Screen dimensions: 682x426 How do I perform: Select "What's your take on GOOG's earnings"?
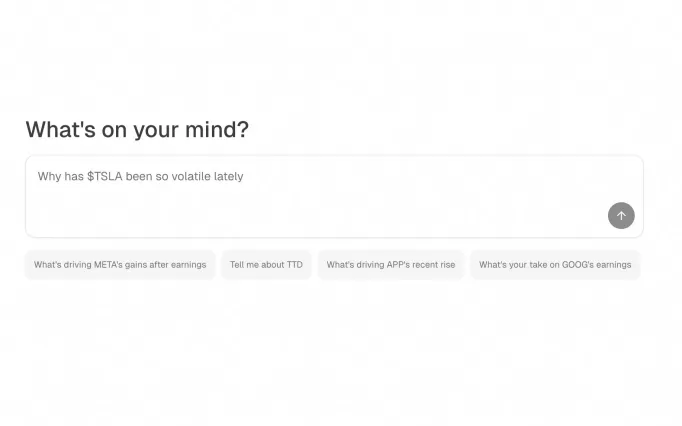[555, 265]
